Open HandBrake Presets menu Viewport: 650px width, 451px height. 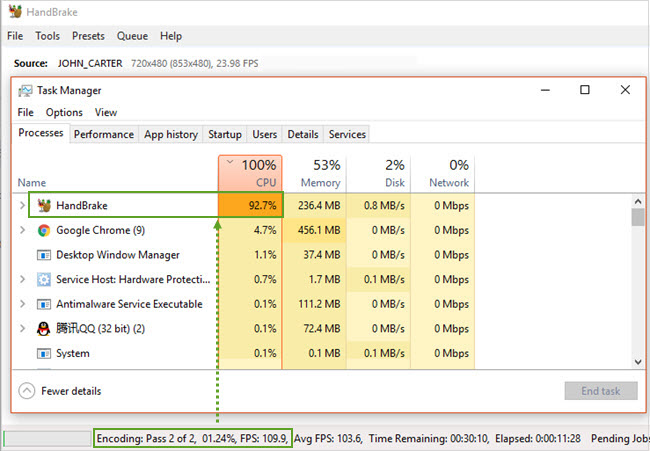point(88,36)
